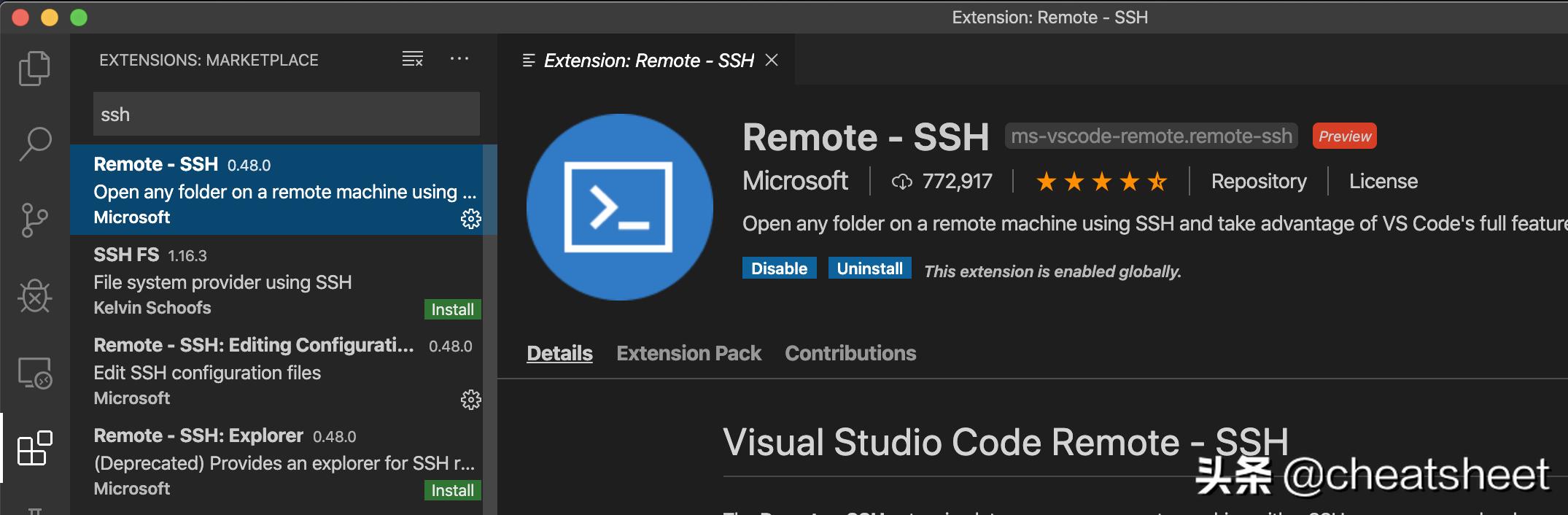Activate the Extension: Remote - SSH editor tab

click(645, 61)
